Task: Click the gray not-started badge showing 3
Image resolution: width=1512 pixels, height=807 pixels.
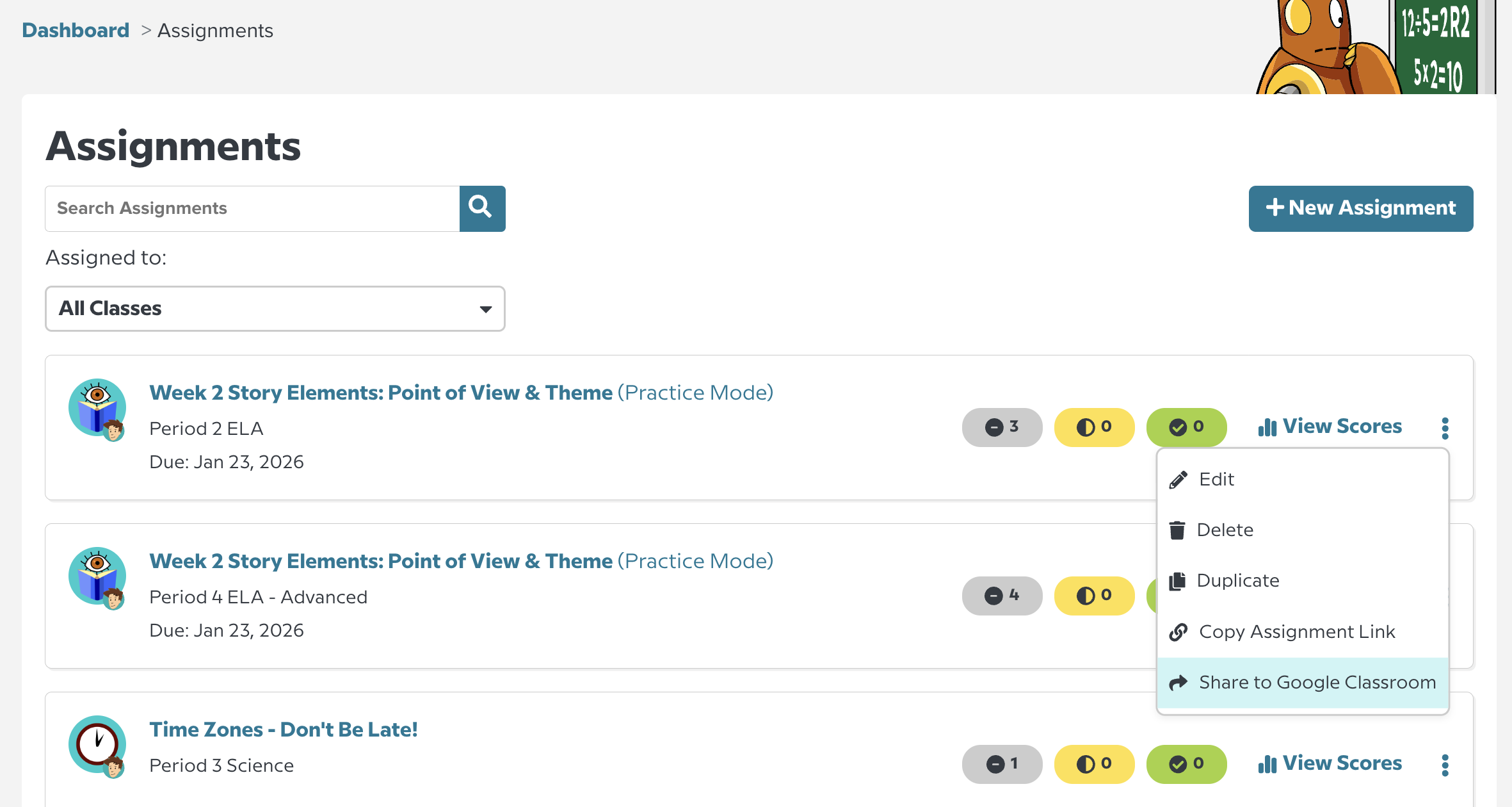Action: point(1002,427)
